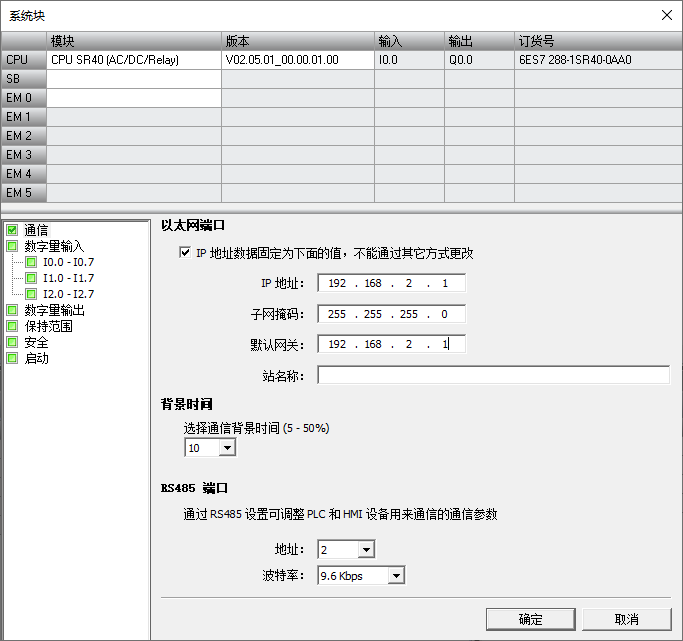Toggle the 保持范围 checkbox icon

click(12, 326)
